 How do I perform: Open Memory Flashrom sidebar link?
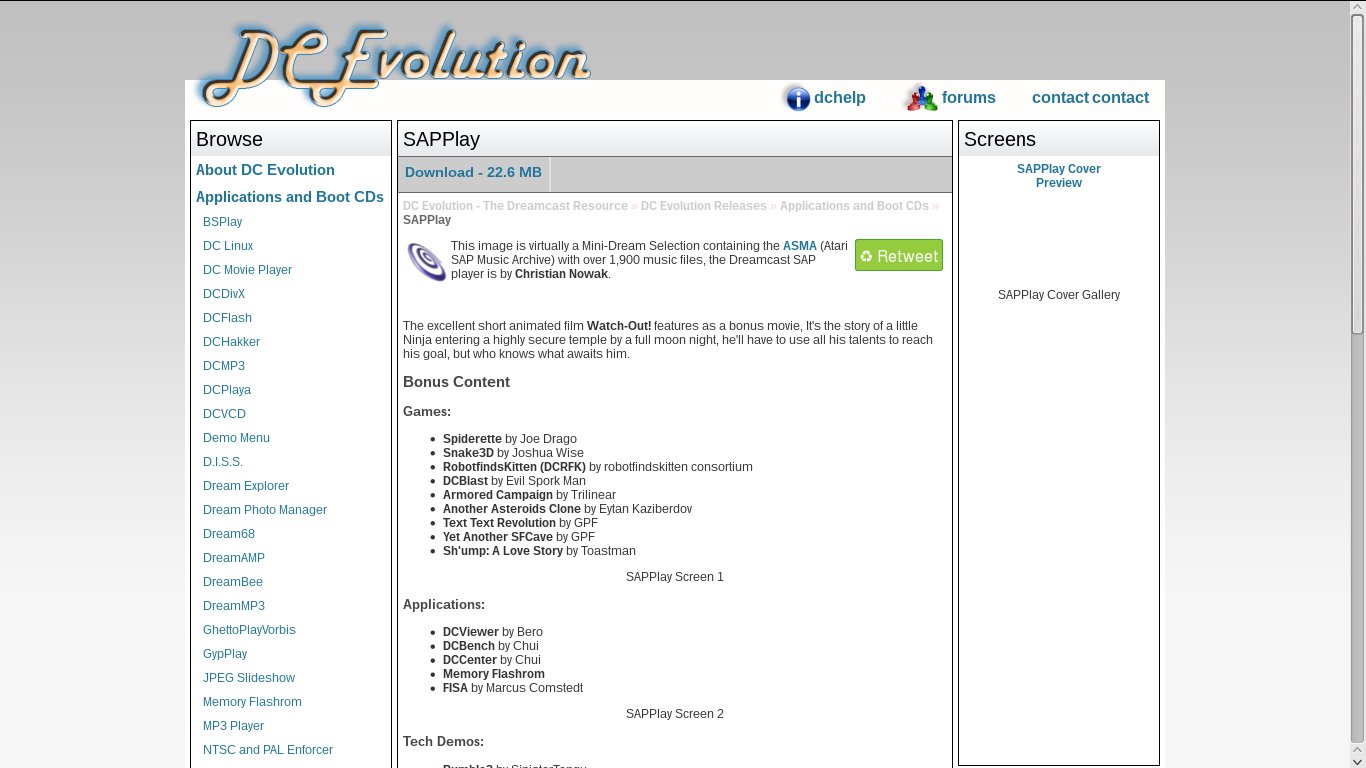(252, 702)
